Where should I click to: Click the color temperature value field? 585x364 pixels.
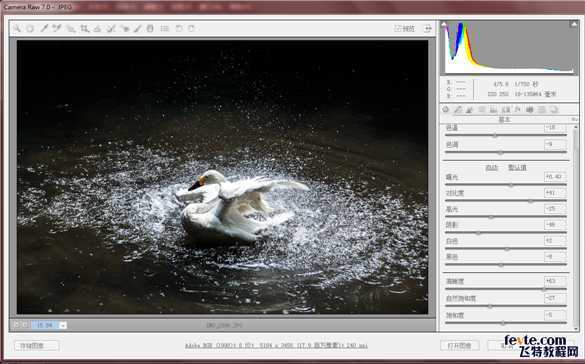coord(555,128)
